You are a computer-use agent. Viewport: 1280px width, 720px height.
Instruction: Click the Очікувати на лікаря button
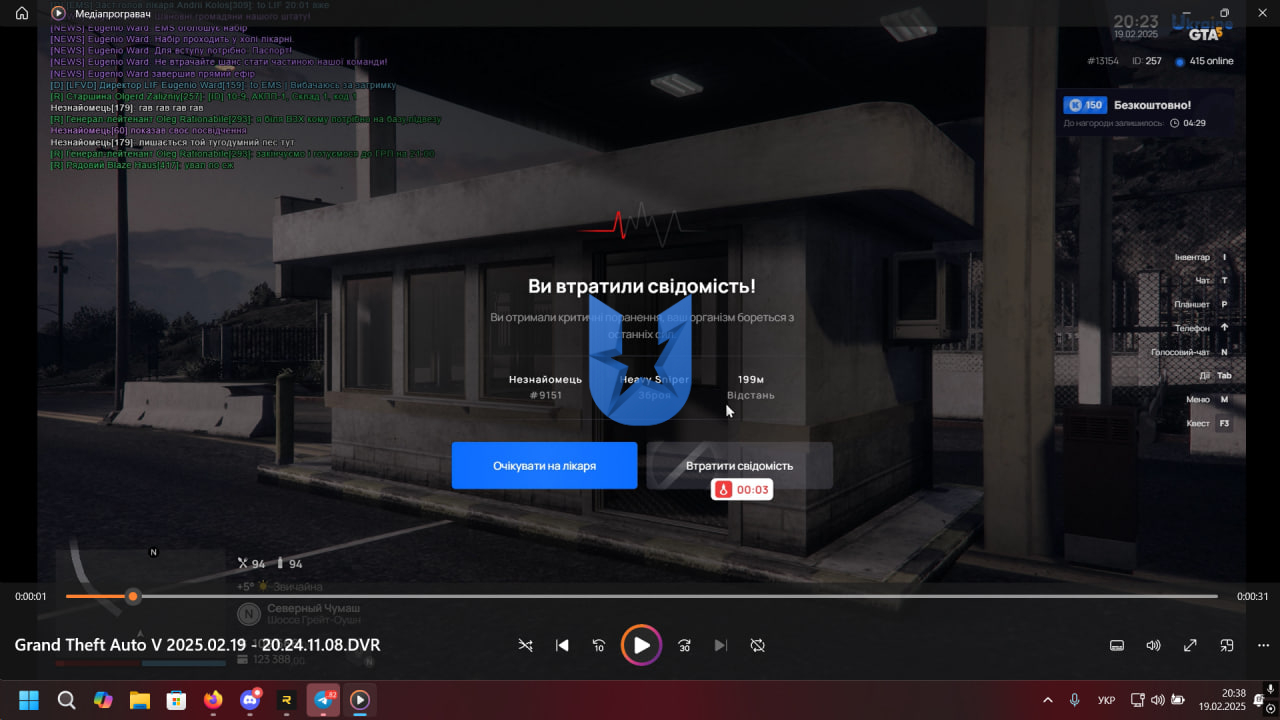coord(544,466)
